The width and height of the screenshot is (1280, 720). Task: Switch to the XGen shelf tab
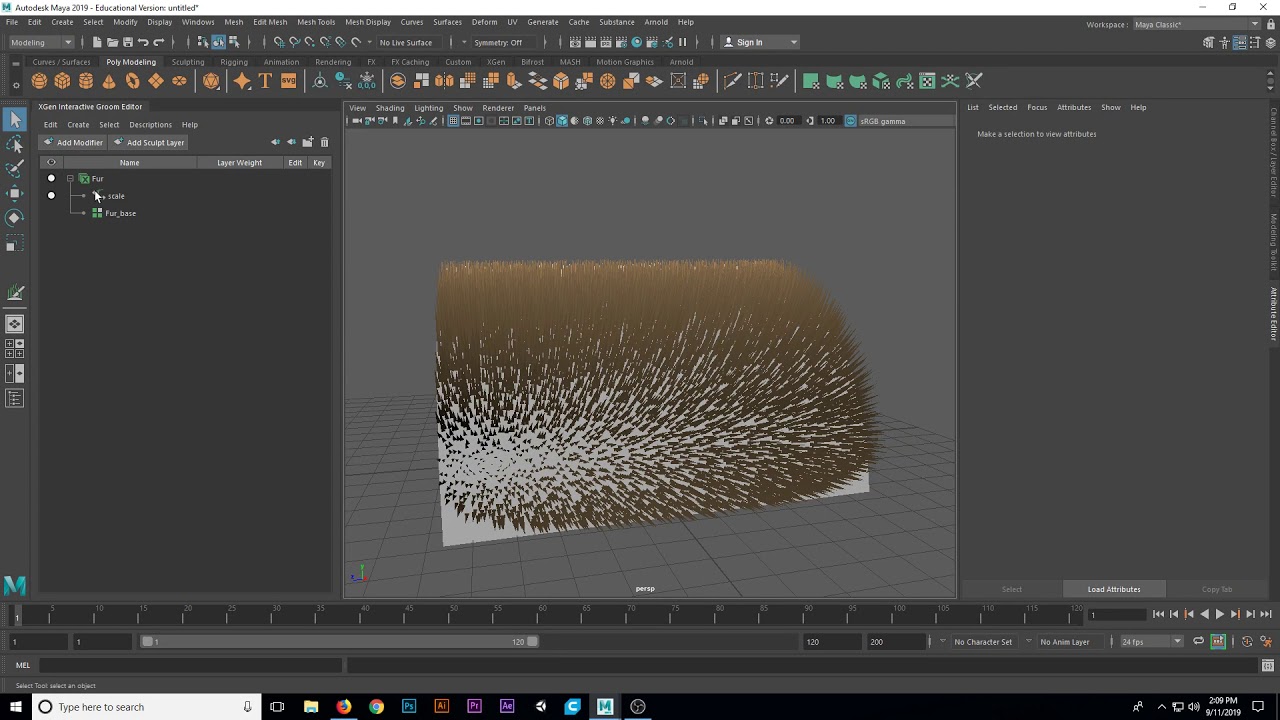tap(496, 62)
